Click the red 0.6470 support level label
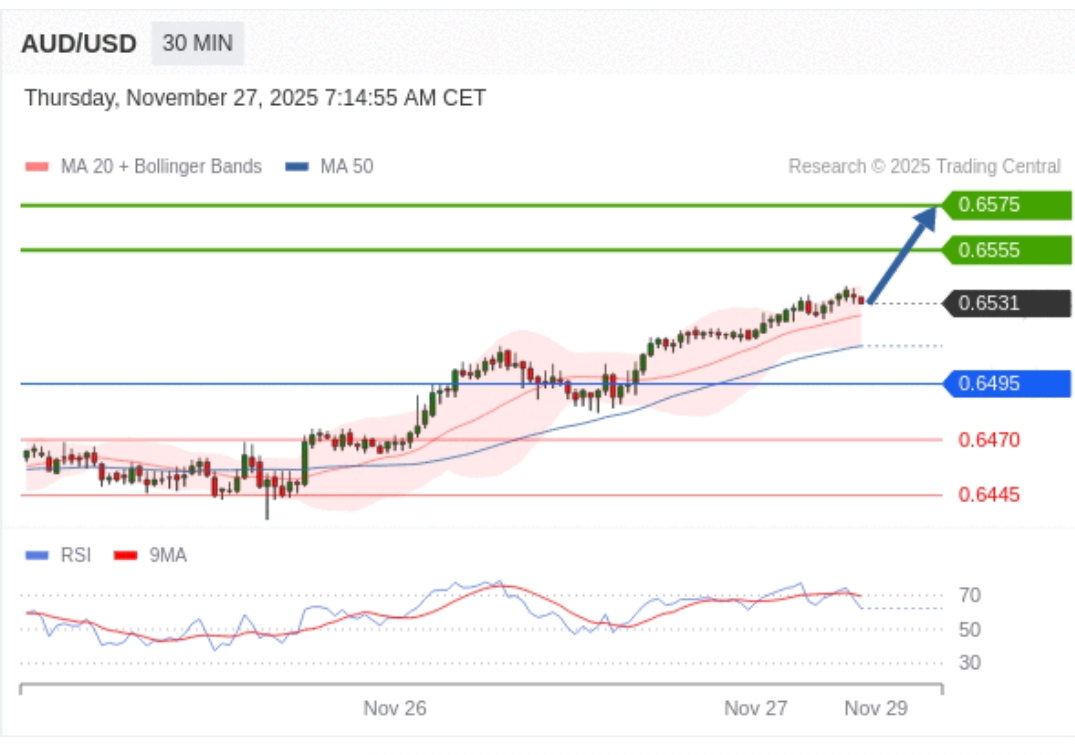1075x755 pixels. [989, 439]
